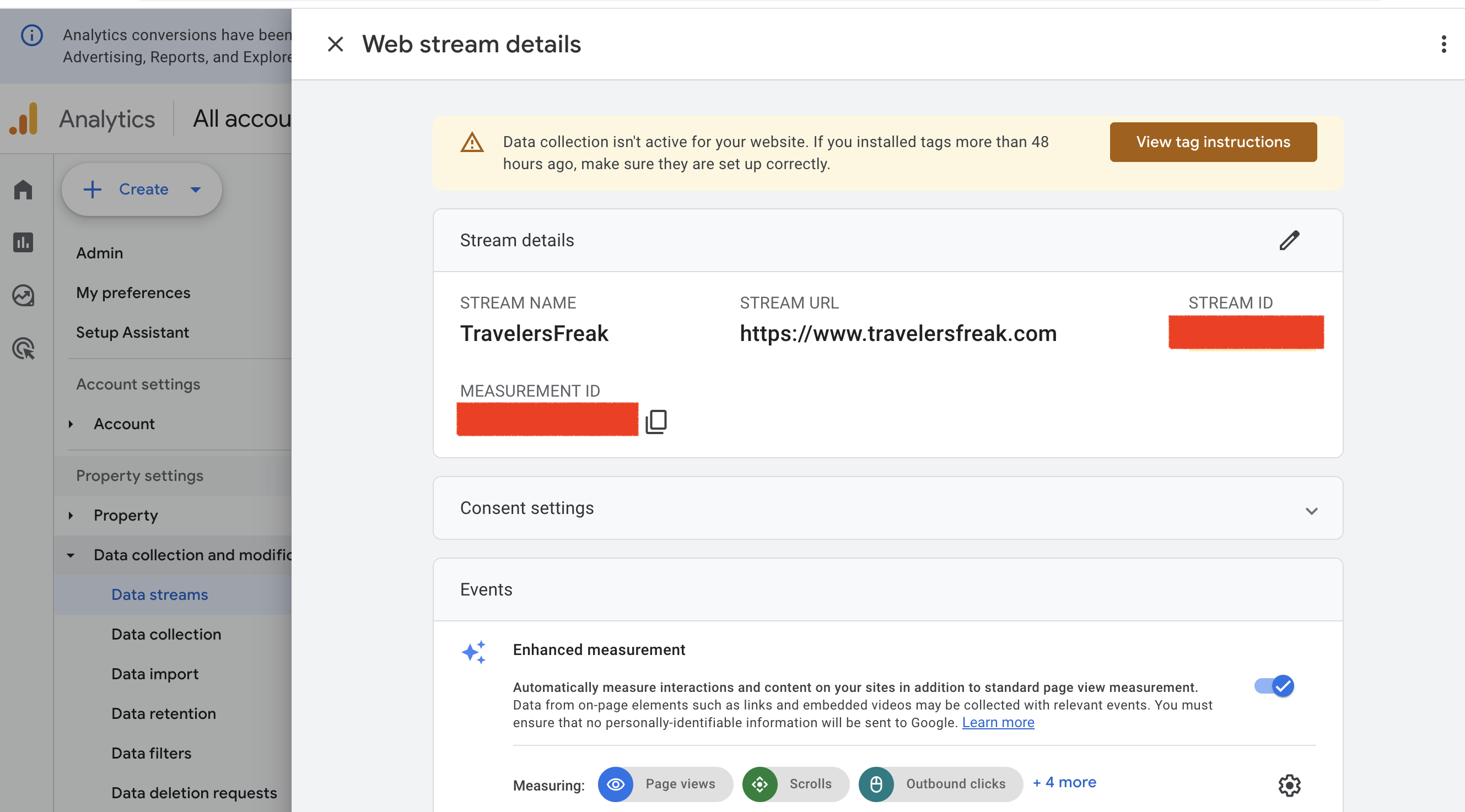
Task: Click the Page views eye icon
Action: tap(615, 784)
